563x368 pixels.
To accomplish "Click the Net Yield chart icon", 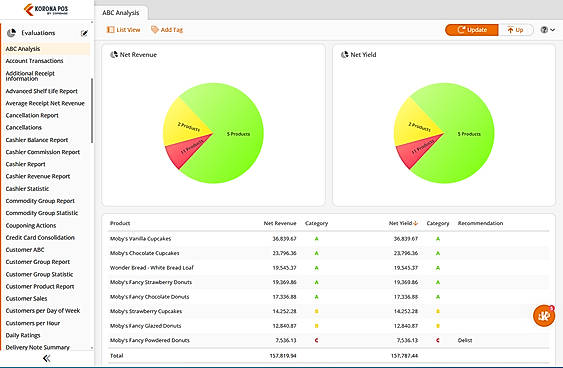I will [x=344, y=55].
